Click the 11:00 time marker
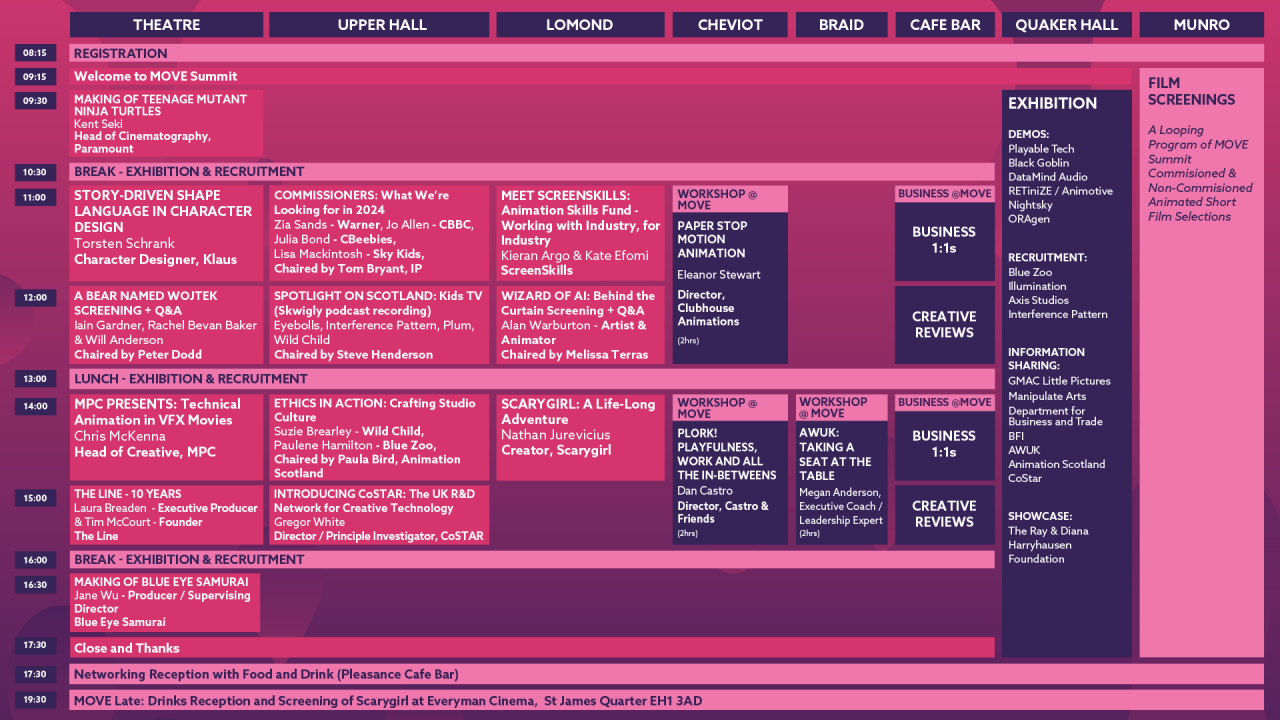This screenshot has height=720, width=1280. pyautogui.click(x=35, y=197)
